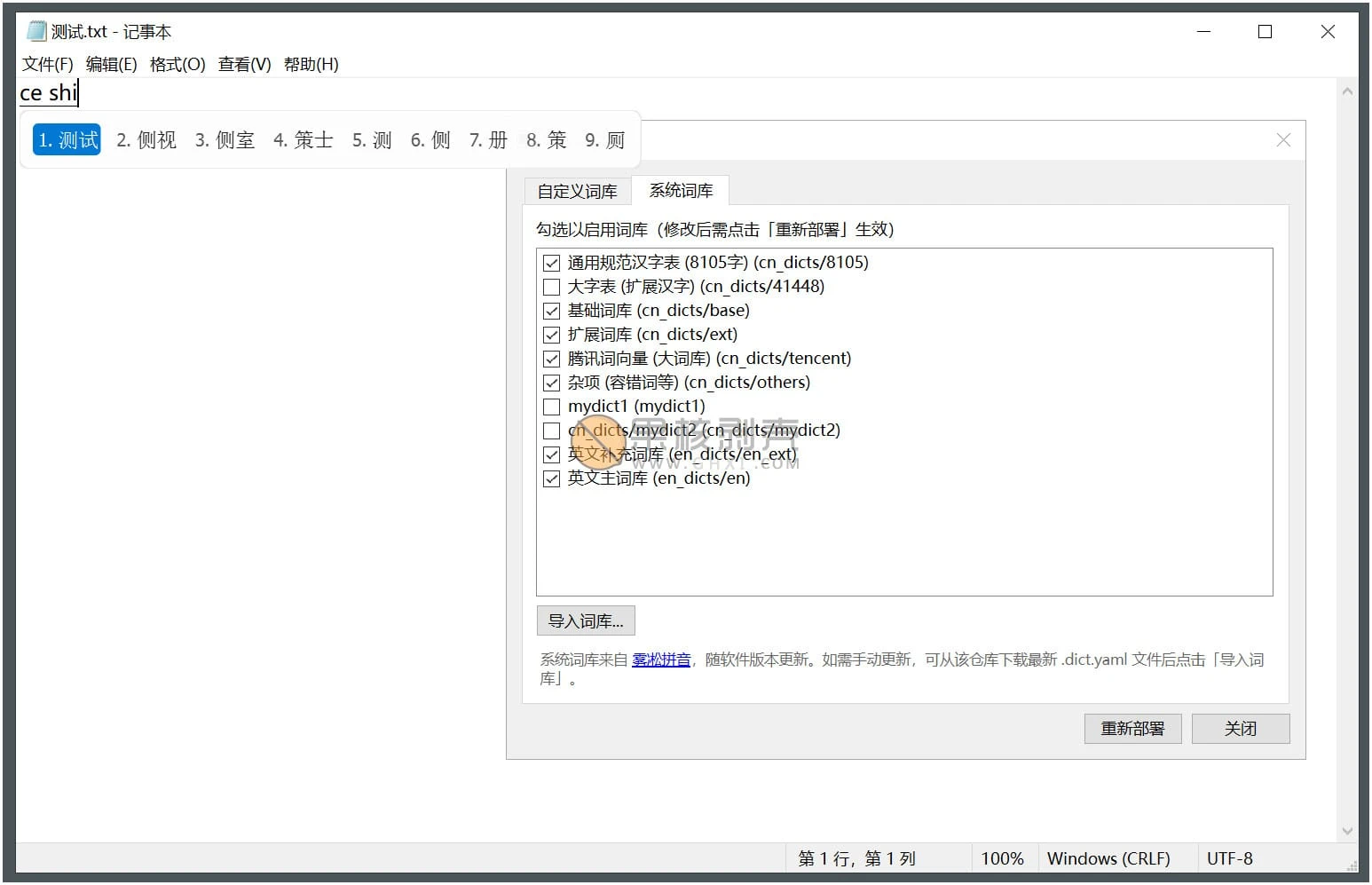This screenshot has width=1372, height=885.
Task: Toggle 杂项 (容错词等) checkbox
Action: 551,383
